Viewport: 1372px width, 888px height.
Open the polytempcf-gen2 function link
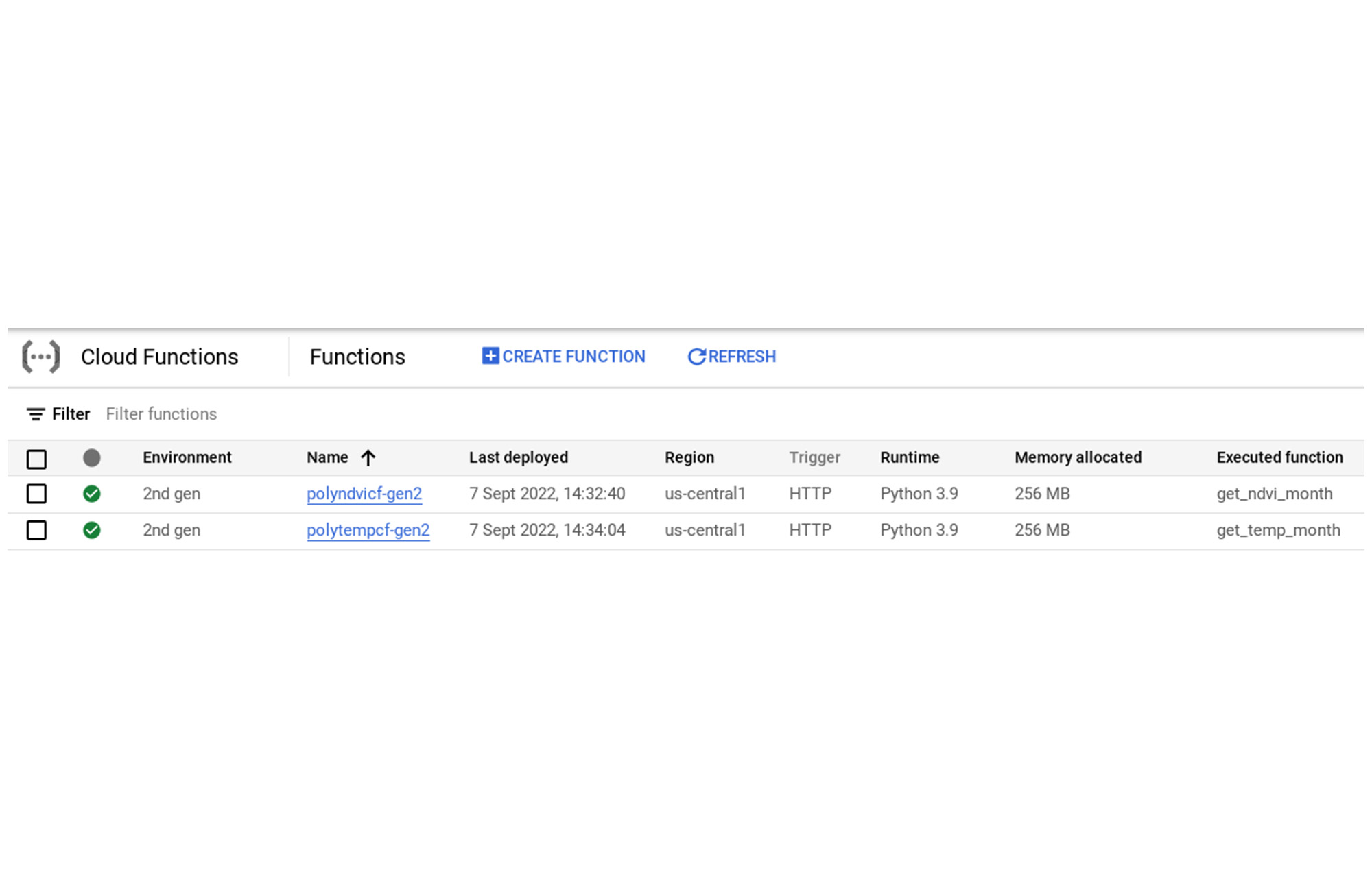[x=367, y=529]
